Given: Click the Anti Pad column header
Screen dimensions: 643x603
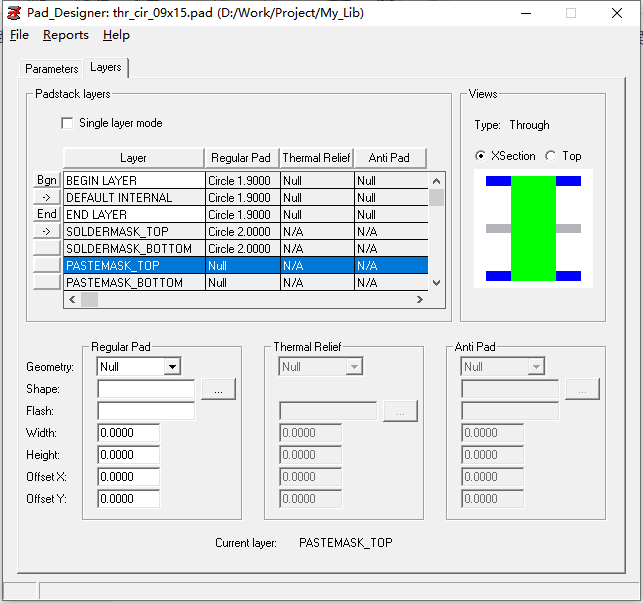Looking at the screenshot, I should click(x=390, y=158).
